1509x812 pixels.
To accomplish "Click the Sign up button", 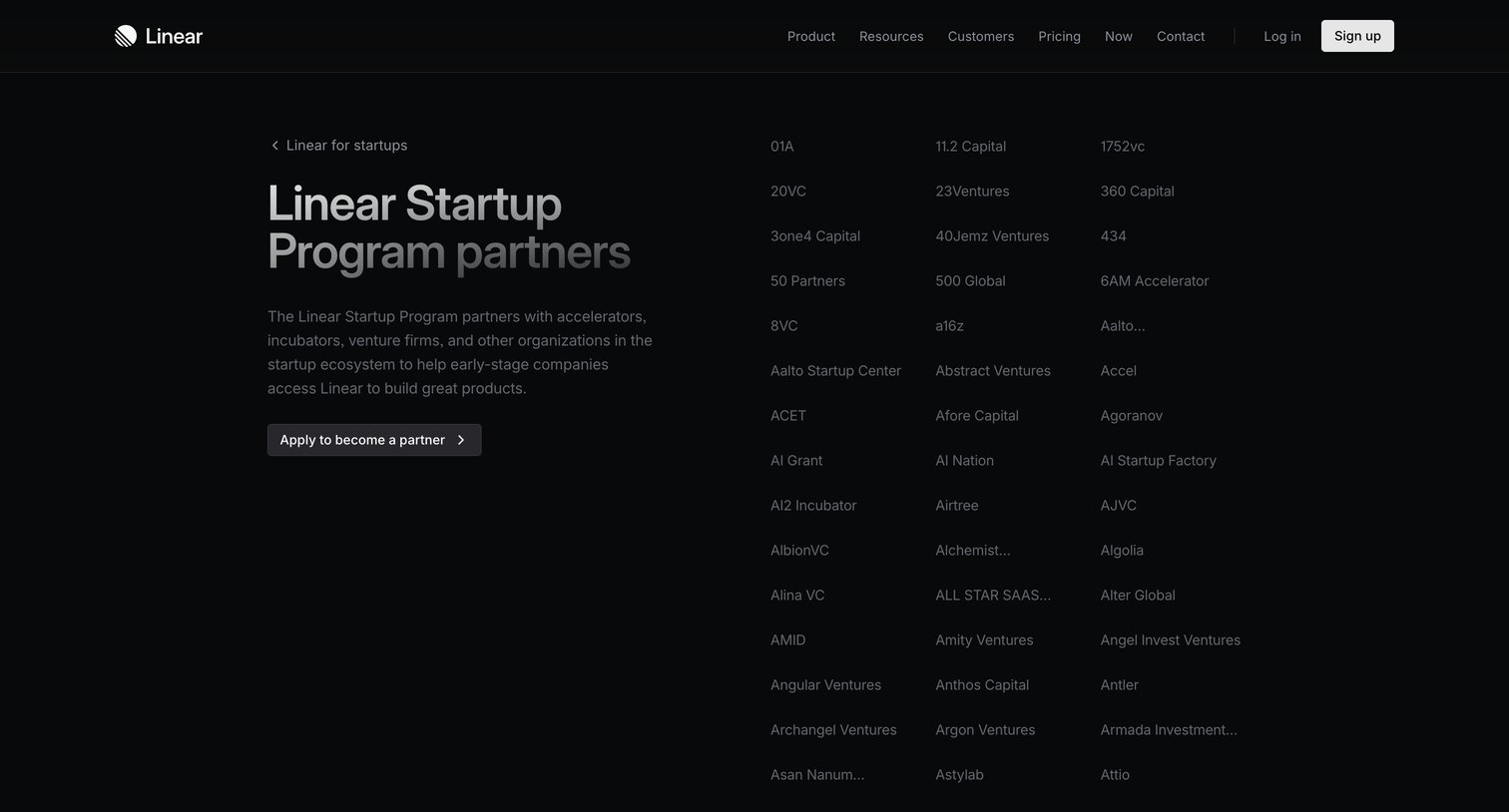I will [1357, 36].
